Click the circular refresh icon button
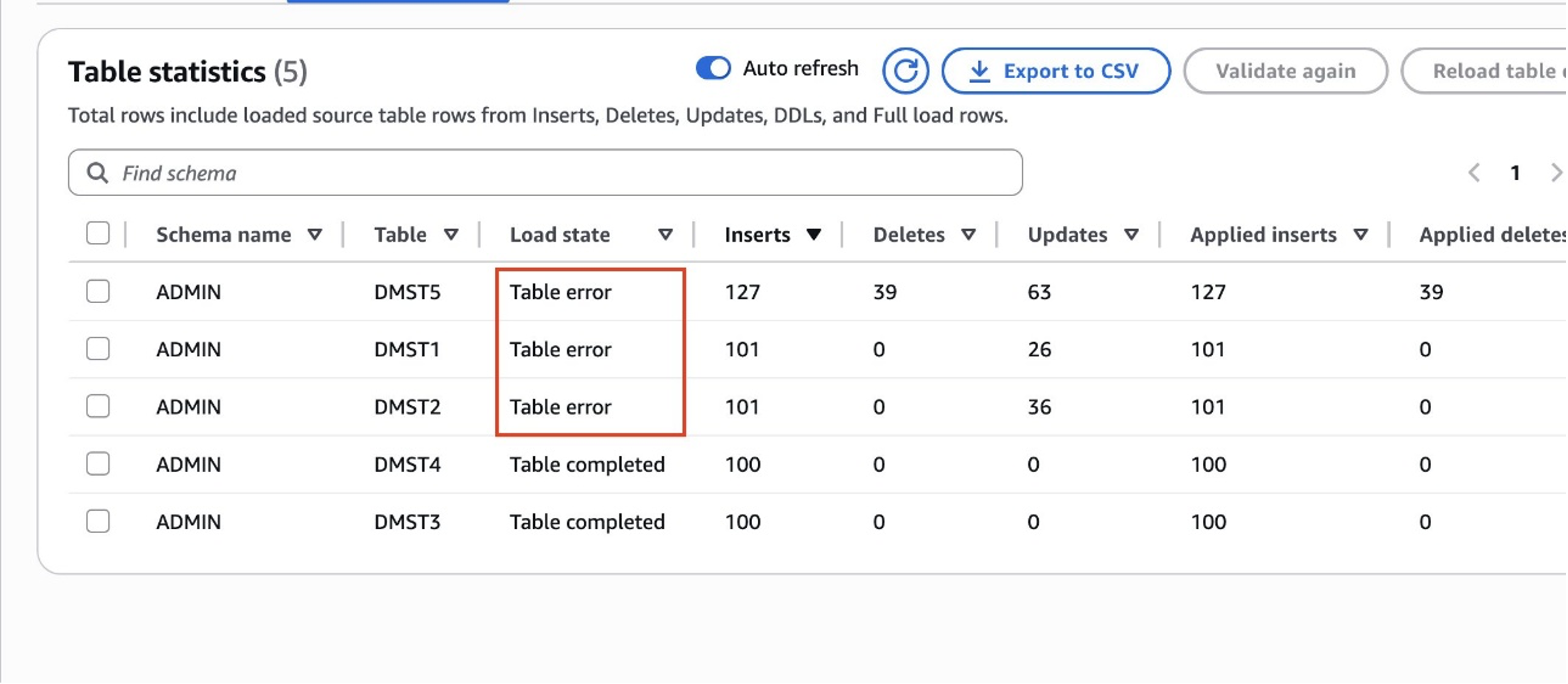The height and width of the screenshot is (684, 1568). coord(905,71)
